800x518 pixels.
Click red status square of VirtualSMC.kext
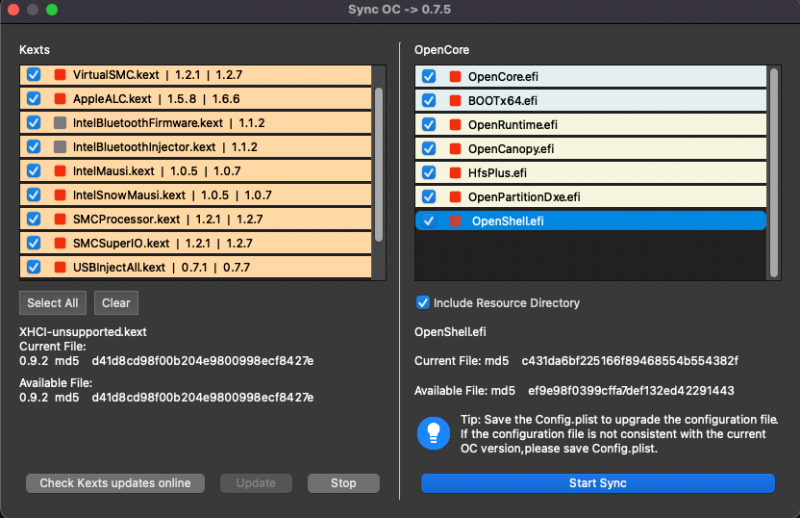60,75
